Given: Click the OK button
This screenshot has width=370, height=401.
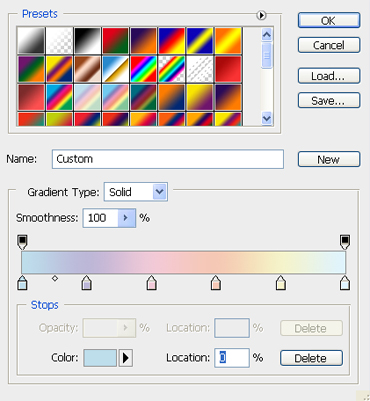Looking at the screenshot, I should (x=329, y=21).
